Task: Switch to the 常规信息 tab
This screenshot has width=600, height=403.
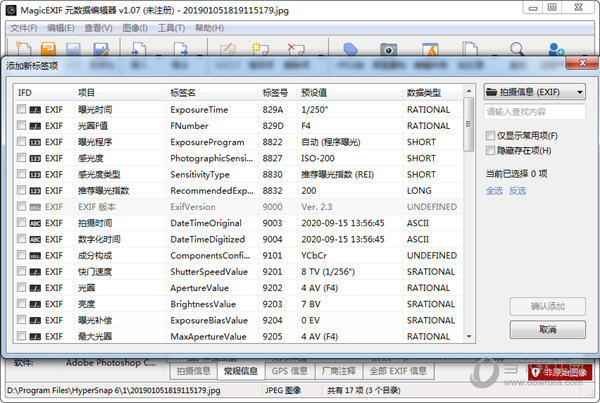Action: tap(241, 371)
